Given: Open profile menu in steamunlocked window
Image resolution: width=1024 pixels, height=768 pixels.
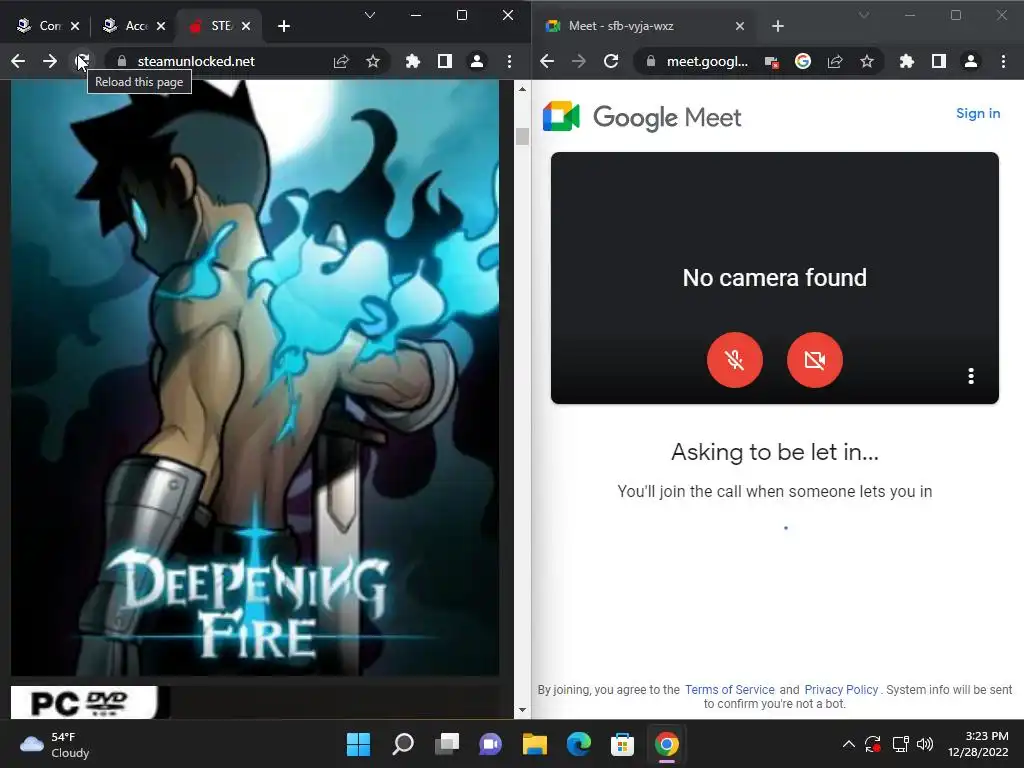Looking at the screenshot, I should tap(477, 61).
